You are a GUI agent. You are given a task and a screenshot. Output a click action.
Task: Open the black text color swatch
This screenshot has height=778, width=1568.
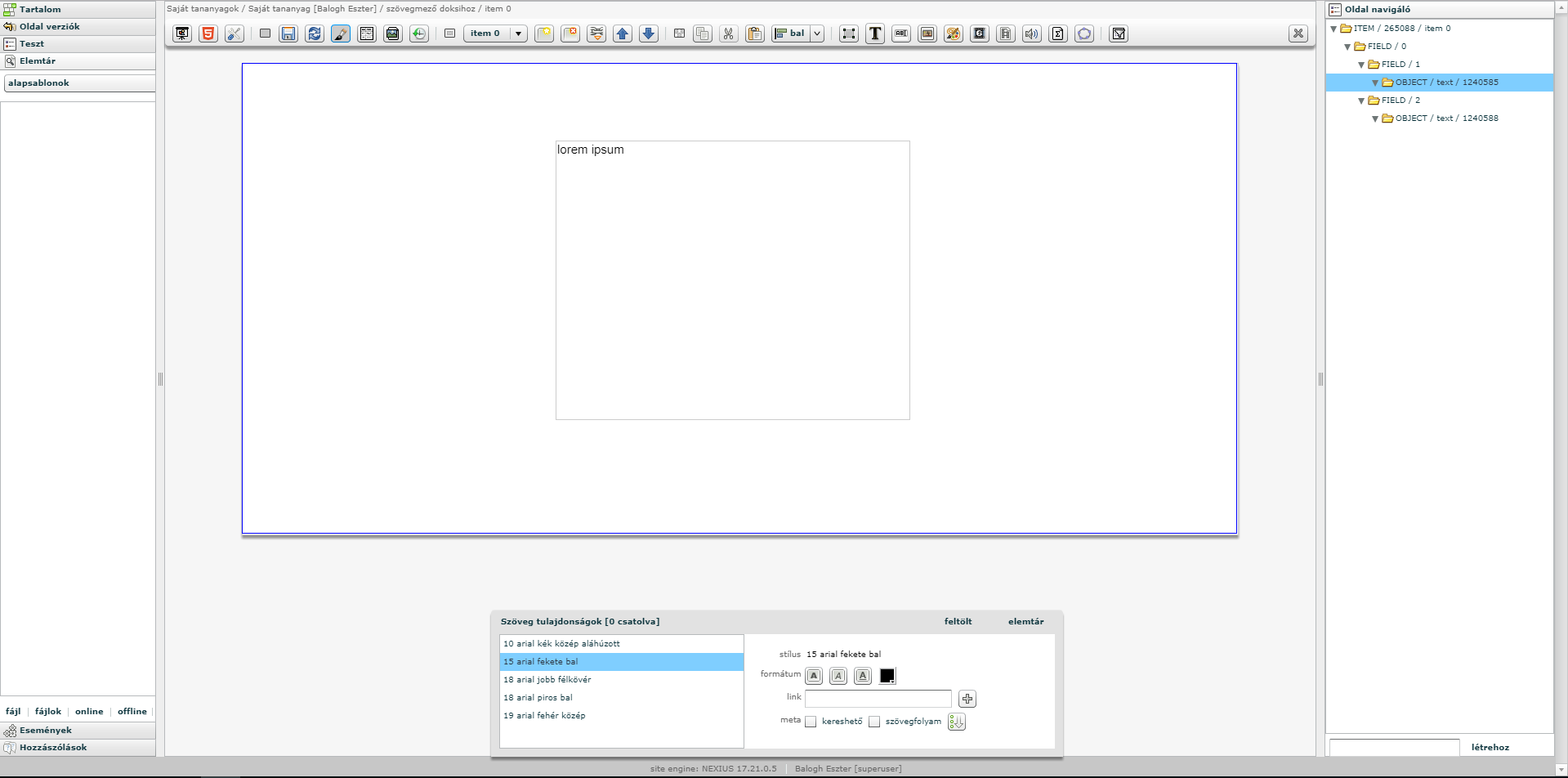pyautogui.click(x=887, y=676)
